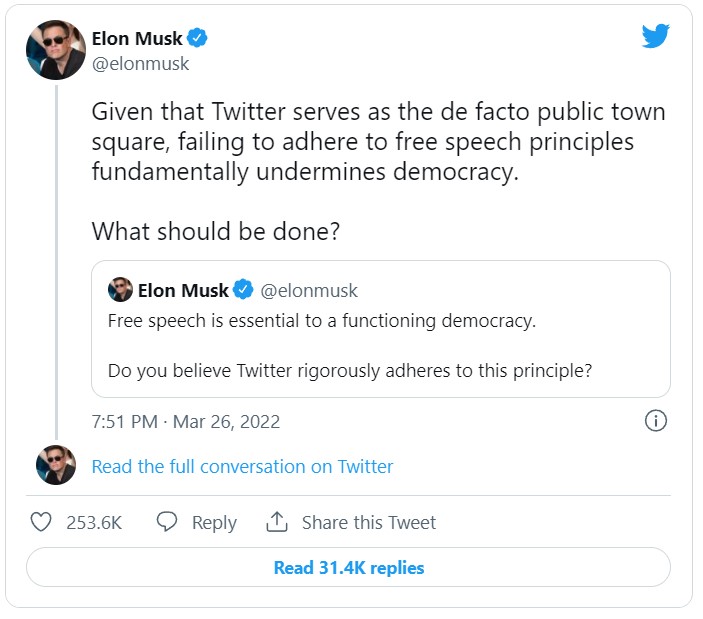This screenshot has height=619, width=703.
Task: Open the quoted tweet about rigorously adhering
Action: (380, 345)
